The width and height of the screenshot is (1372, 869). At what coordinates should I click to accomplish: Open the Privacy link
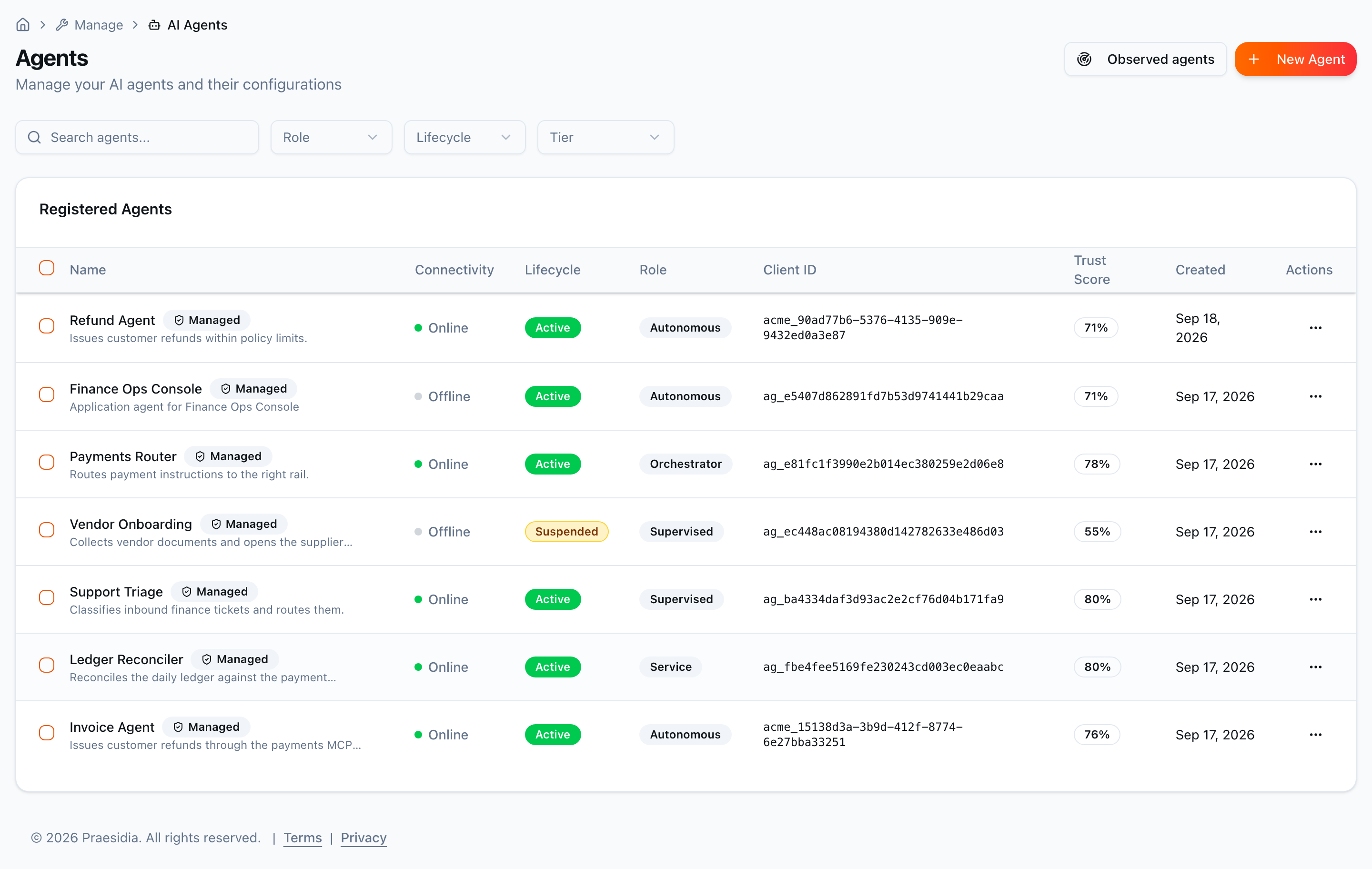pos(363,838)
